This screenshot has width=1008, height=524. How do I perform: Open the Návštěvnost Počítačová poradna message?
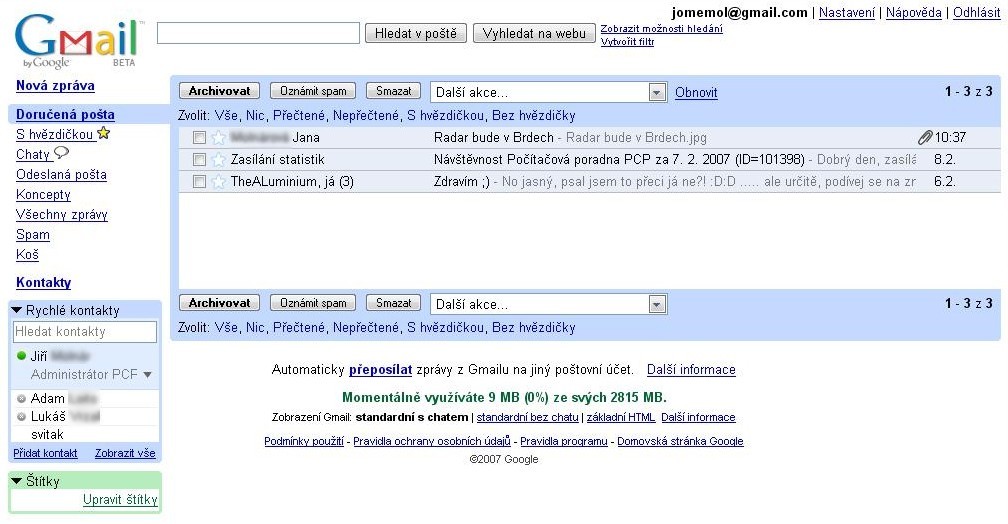(x=619, y=159)
